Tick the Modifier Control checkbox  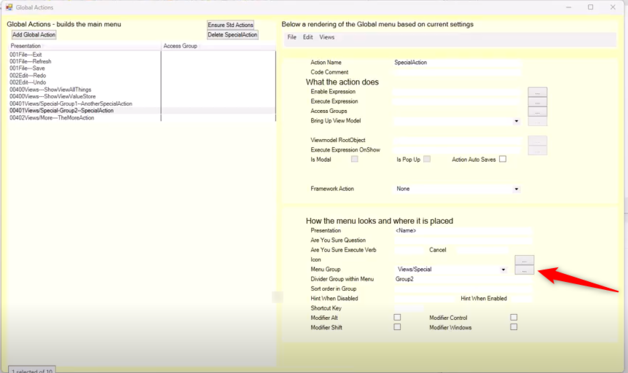(513, 317)
